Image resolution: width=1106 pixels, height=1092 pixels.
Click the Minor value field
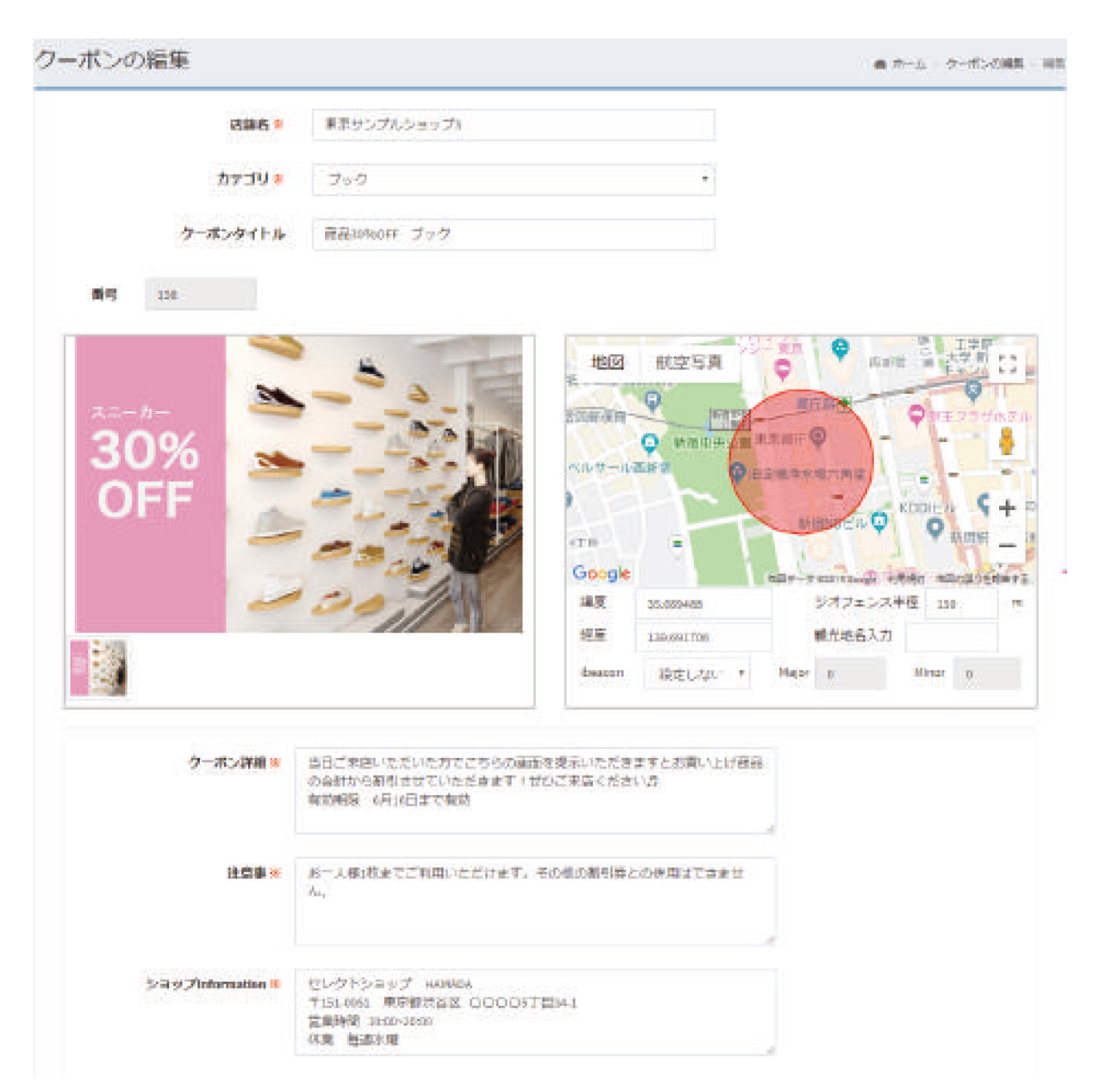tap(987, 673)
